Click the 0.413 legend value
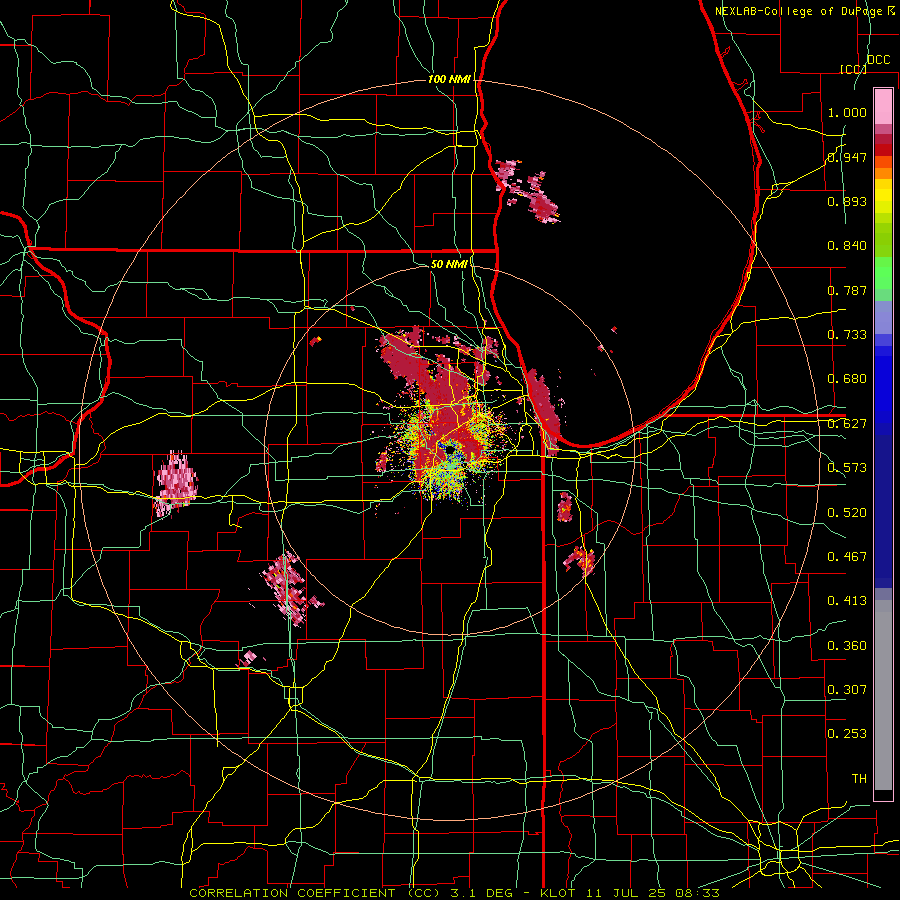 click(847, 601)
